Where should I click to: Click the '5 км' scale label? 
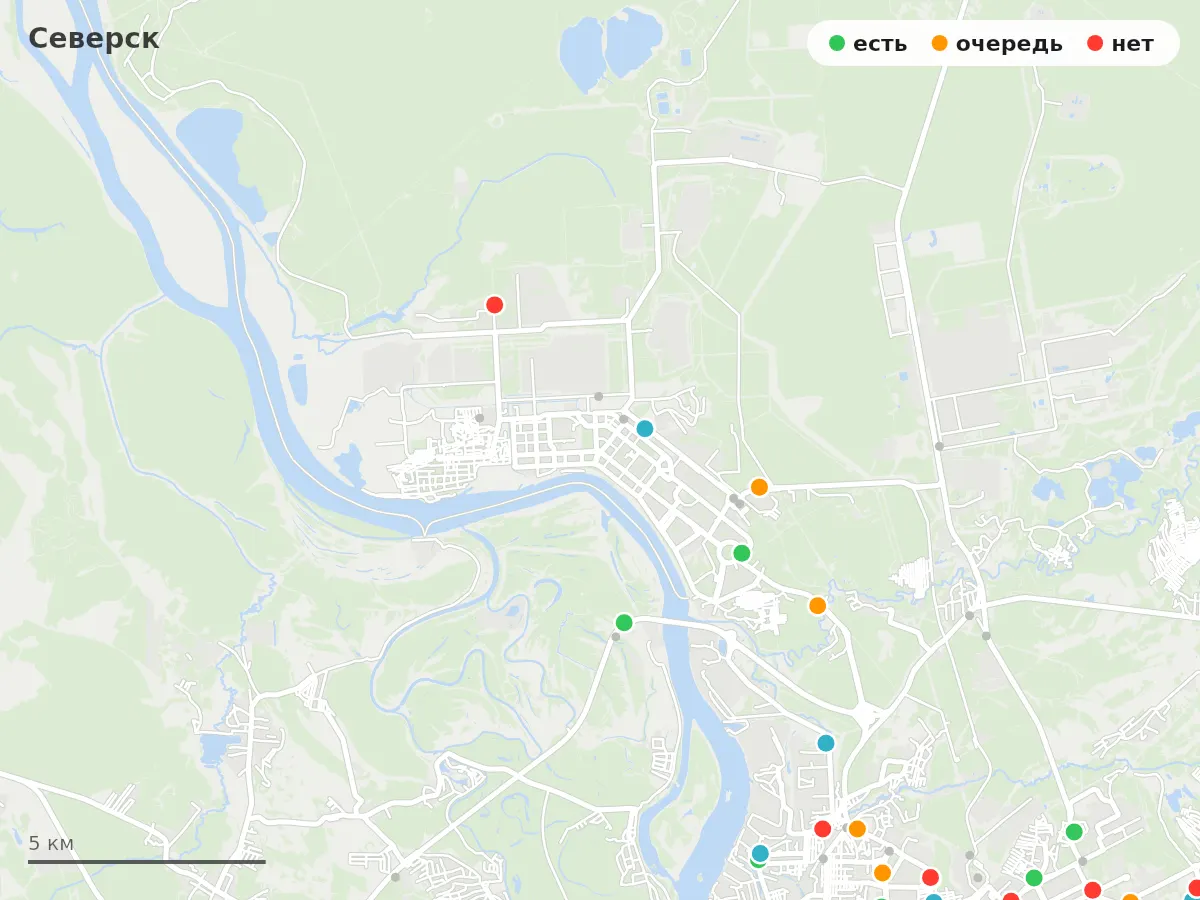(x=51, y=843)
